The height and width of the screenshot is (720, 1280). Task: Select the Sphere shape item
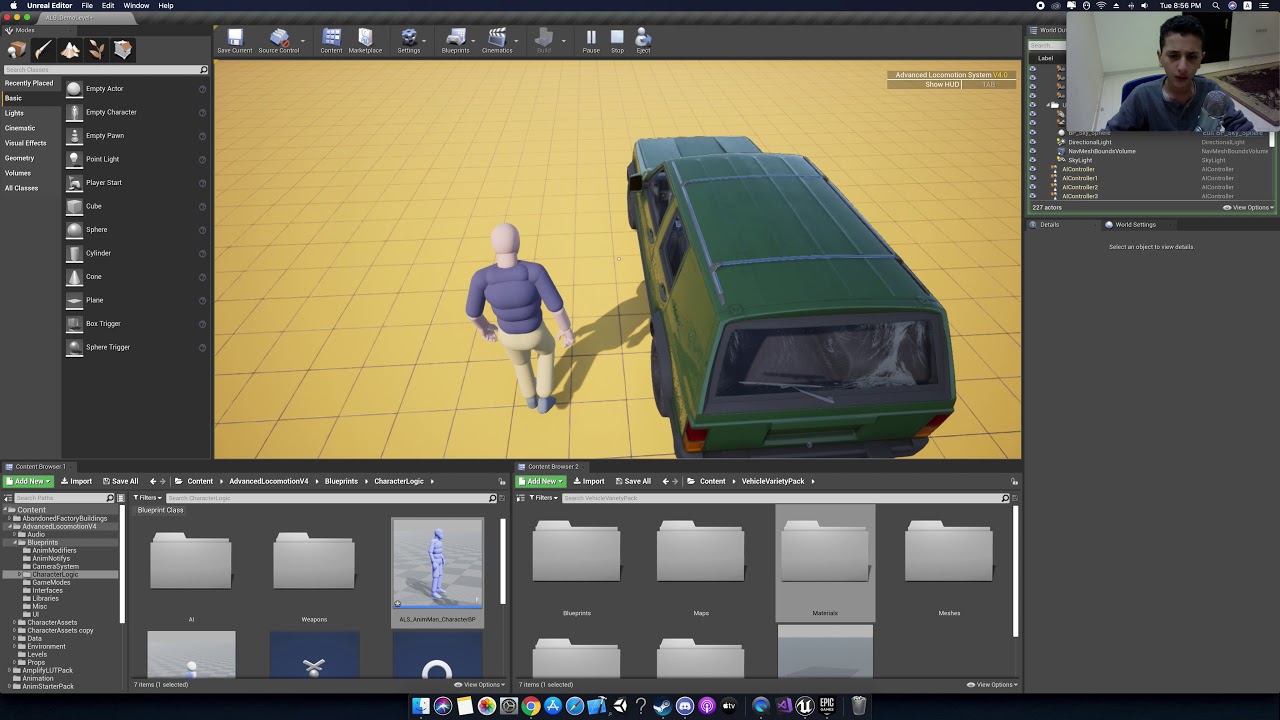(135, 230)
